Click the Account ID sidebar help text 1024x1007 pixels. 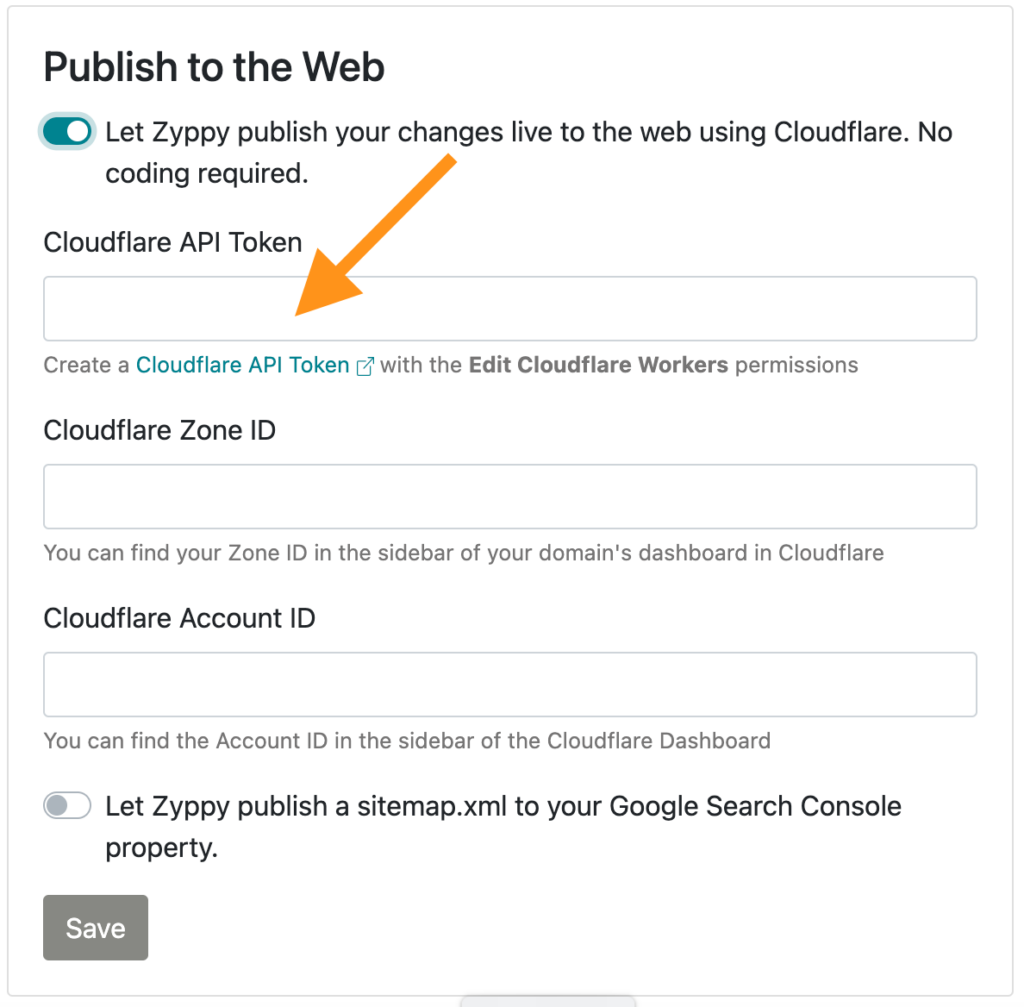click(x=407, y=741)
